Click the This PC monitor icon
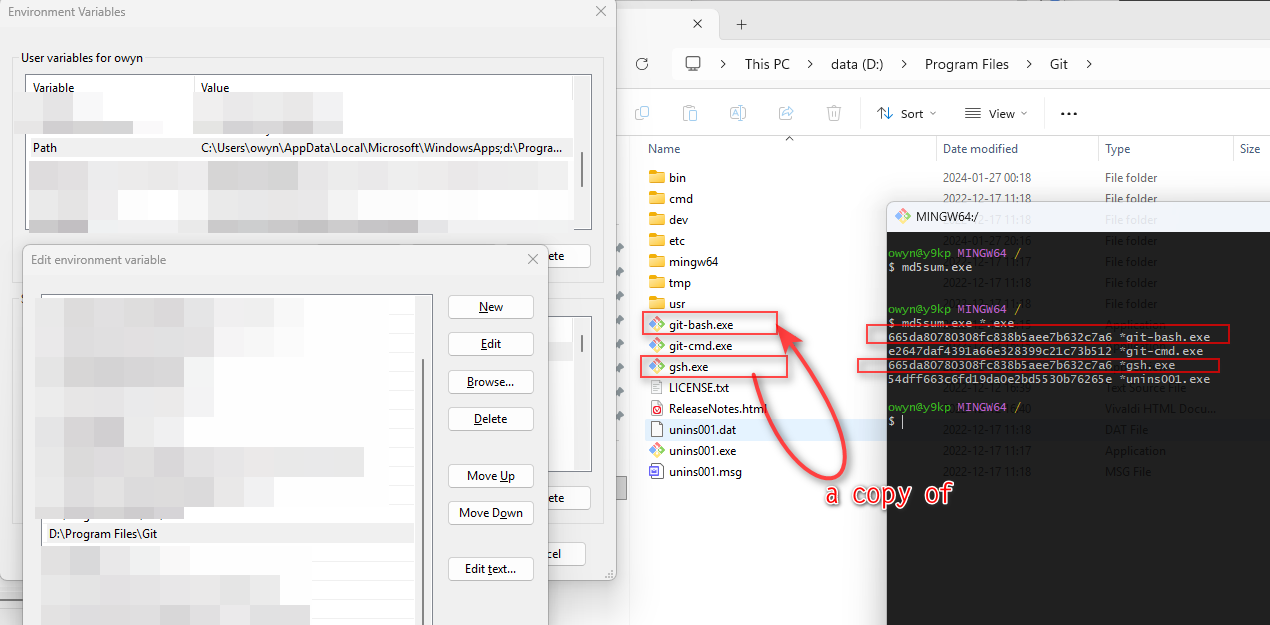1270x625 pixels. [693, 63]
